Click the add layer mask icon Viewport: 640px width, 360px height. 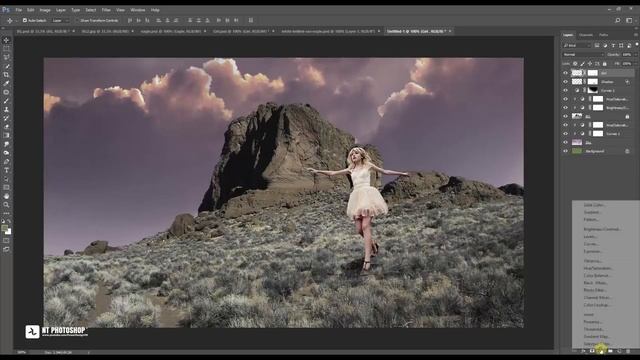[592, 351]
